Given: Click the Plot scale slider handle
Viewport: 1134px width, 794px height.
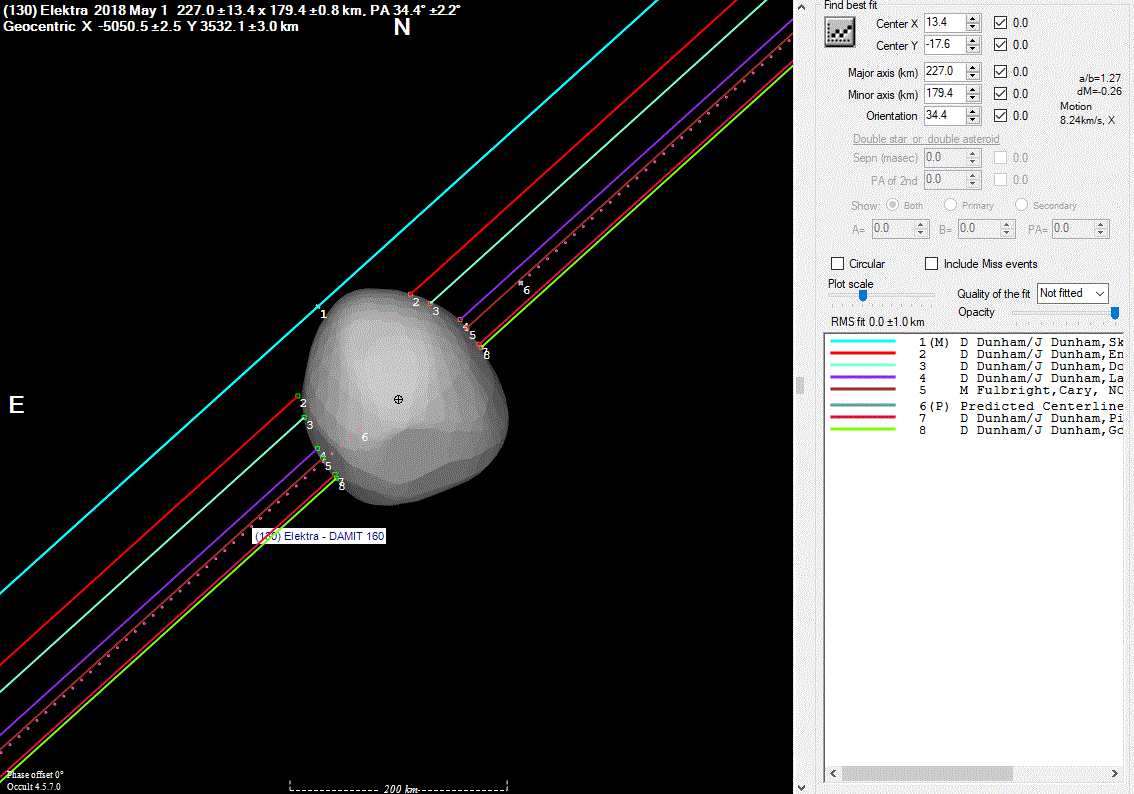Looking at the screenshot, I should [x=862, y=295].
